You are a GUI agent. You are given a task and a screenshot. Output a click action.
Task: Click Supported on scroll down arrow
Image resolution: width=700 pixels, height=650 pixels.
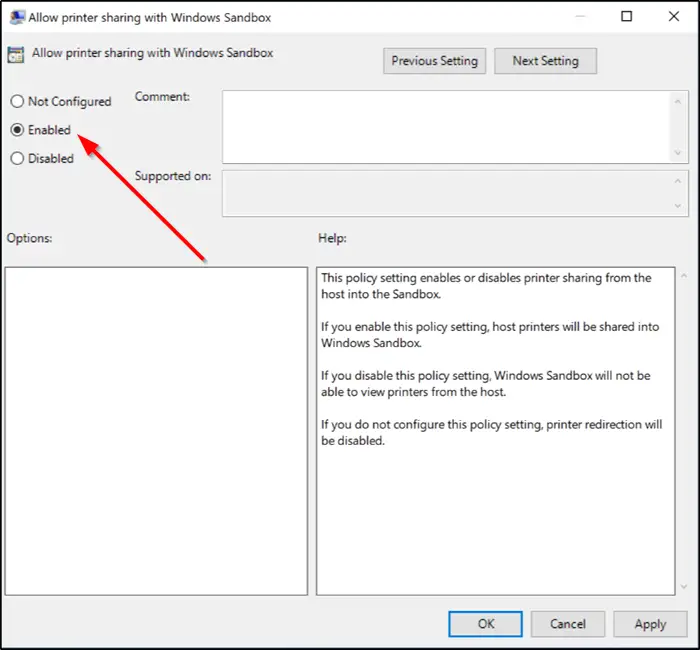coord(678,206)
